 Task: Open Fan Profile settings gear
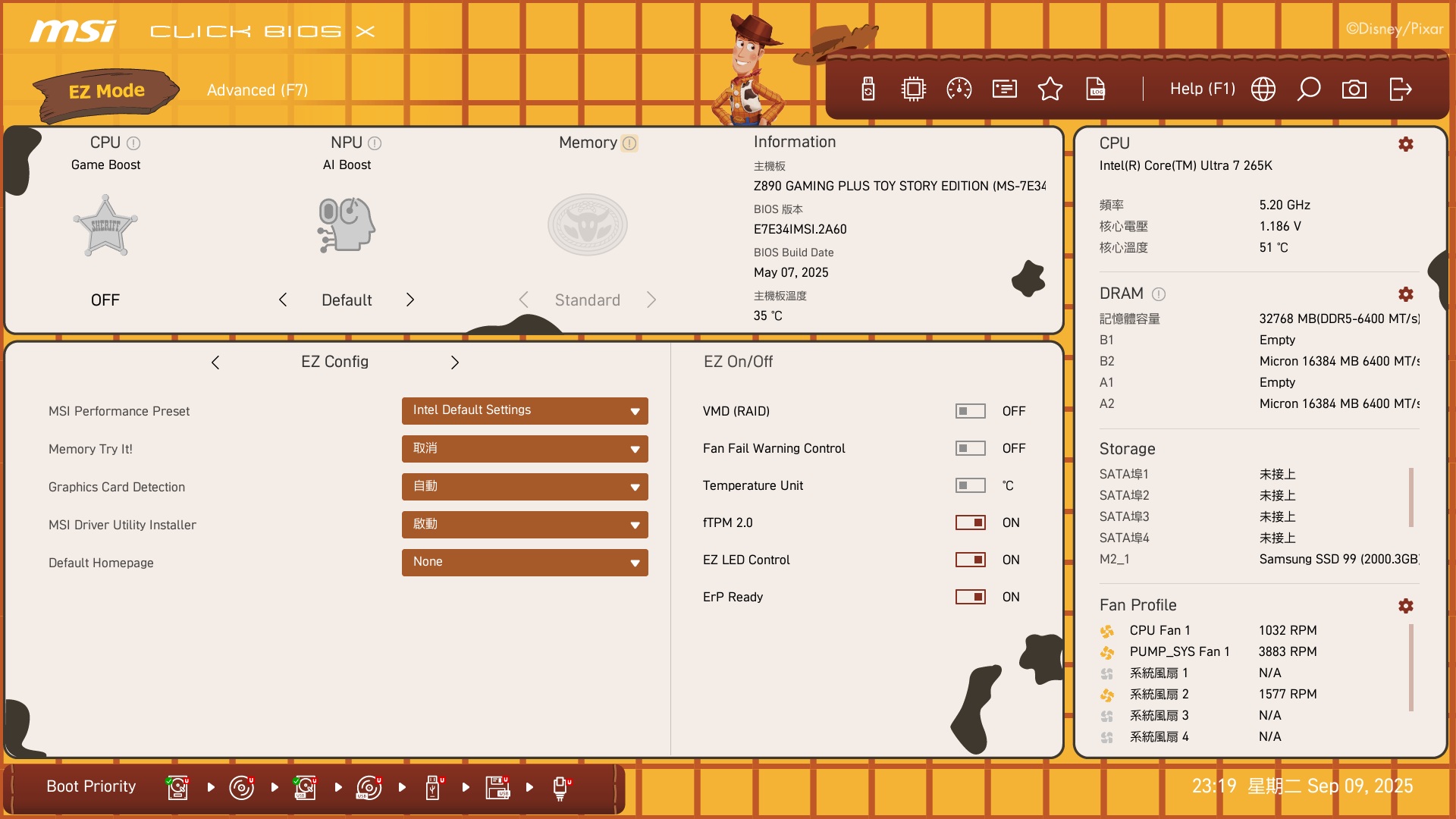pos(1406,606)
